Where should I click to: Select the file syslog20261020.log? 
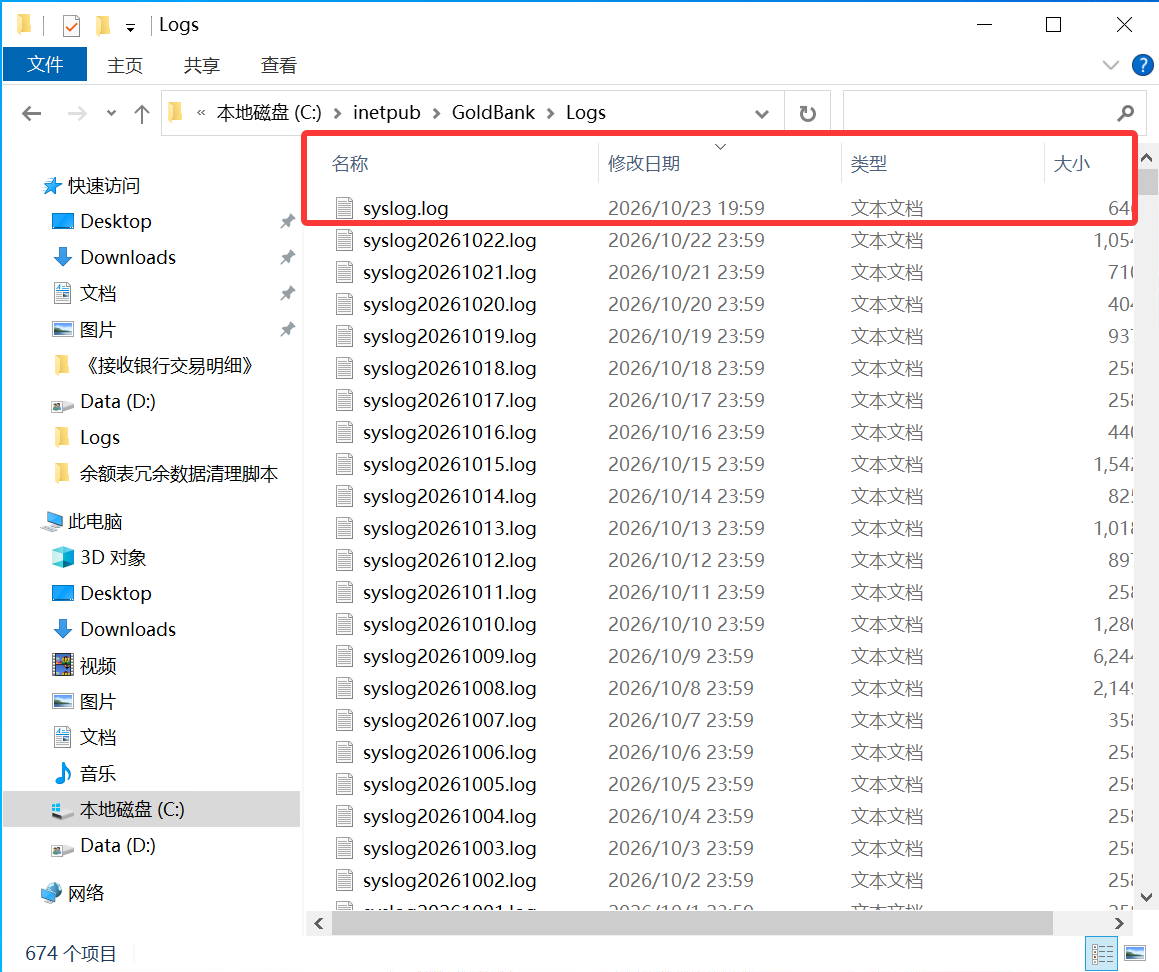tap(449, 305)
